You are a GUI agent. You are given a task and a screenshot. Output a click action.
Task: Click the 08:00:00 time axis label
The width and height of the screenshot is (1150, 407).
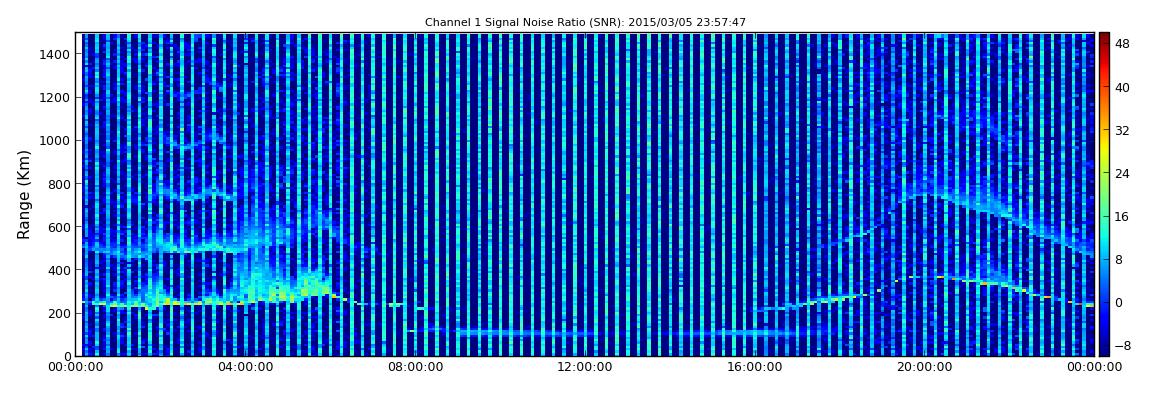pyautogui.click(x=414, y=367)
